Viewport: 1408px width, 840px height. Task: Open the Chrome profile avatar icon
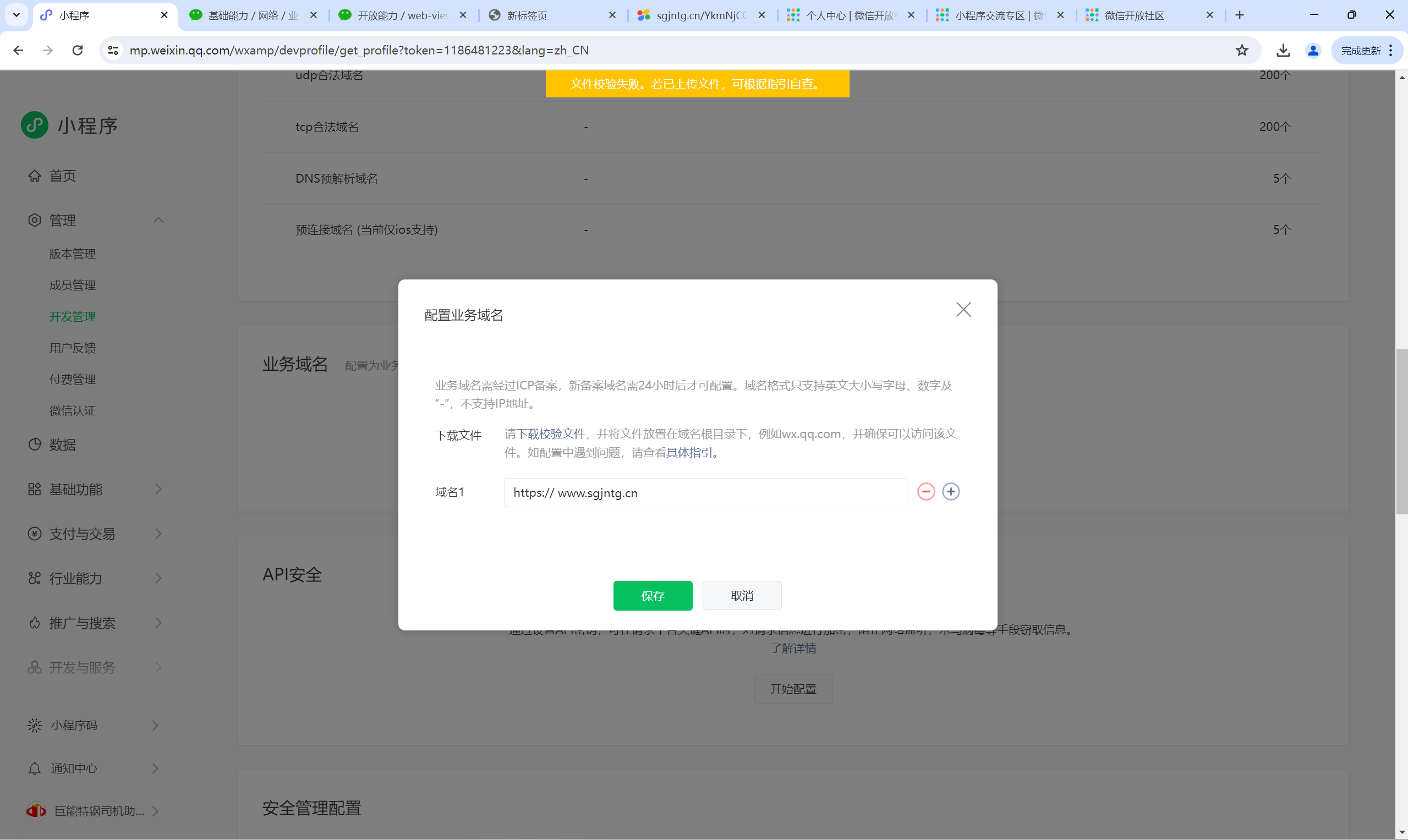tap(1313, 51)
